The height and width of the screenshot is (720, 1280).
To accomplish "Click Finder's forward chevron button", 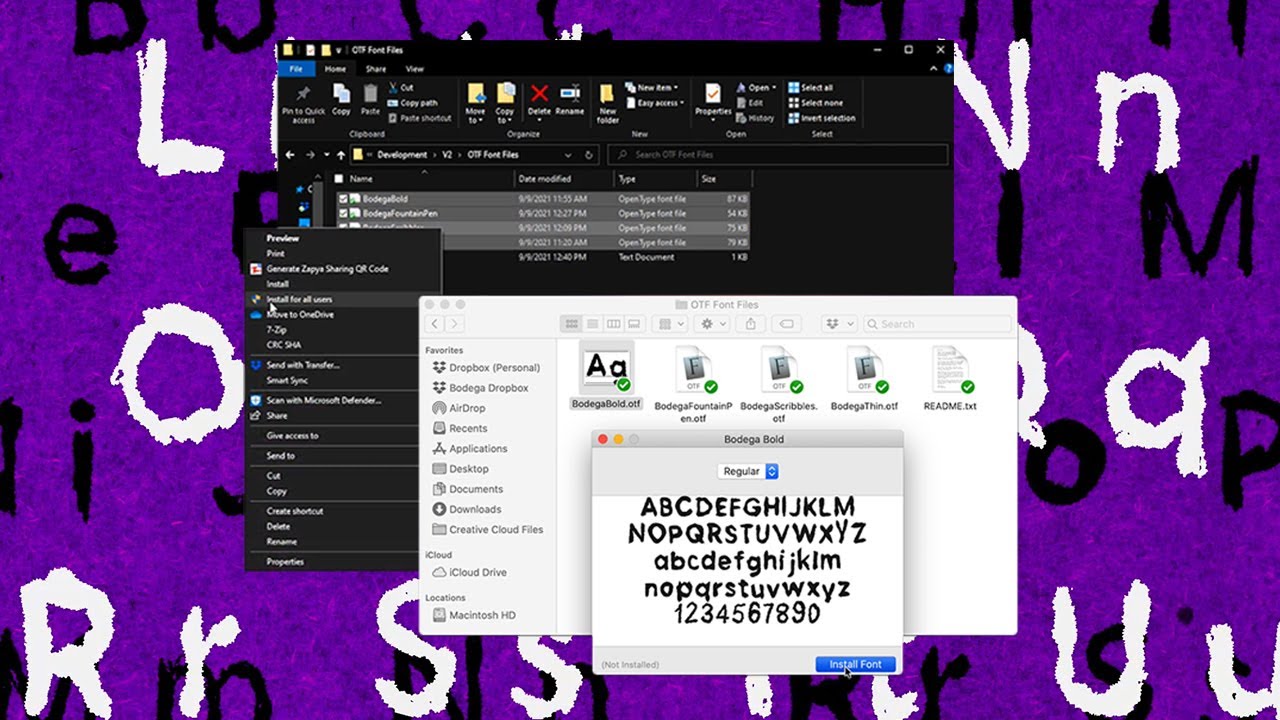I will 455,324.
